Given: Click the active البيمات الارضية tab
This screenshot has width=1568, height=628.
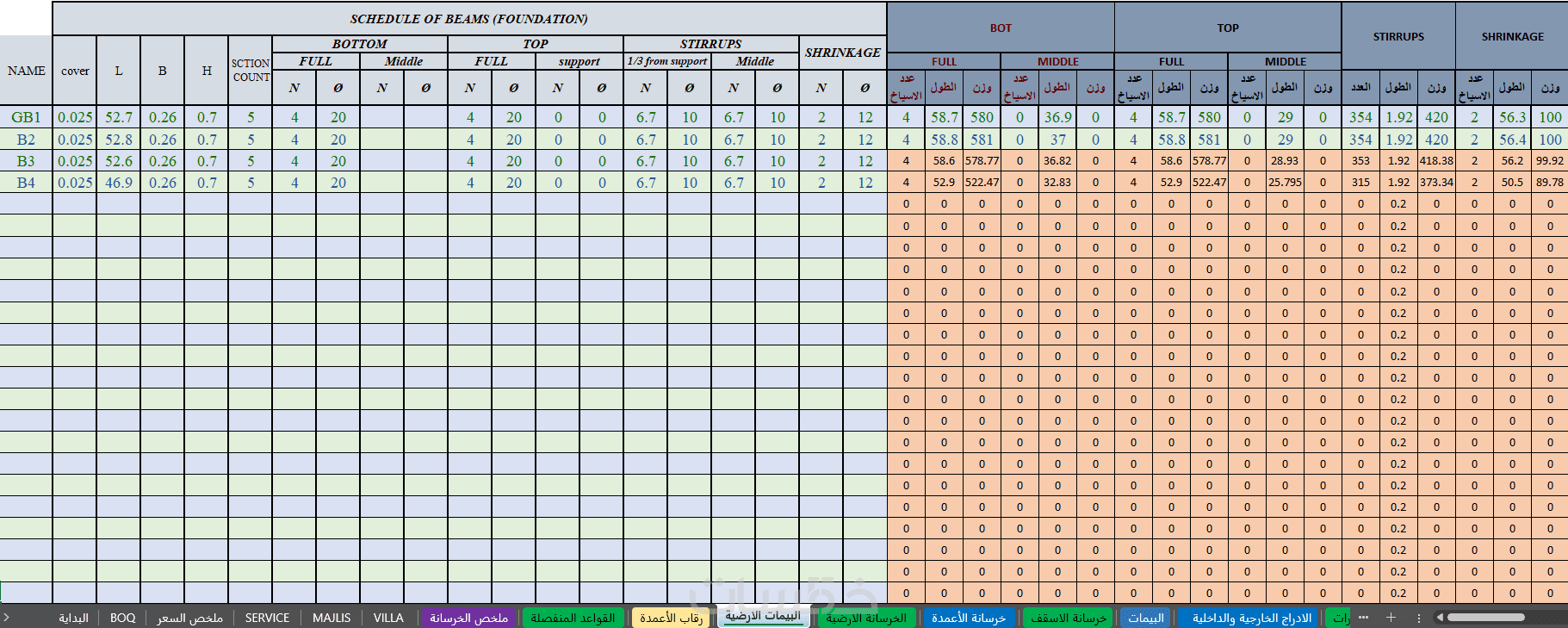Looking at the screenshot, I should (x=762, y=616).
